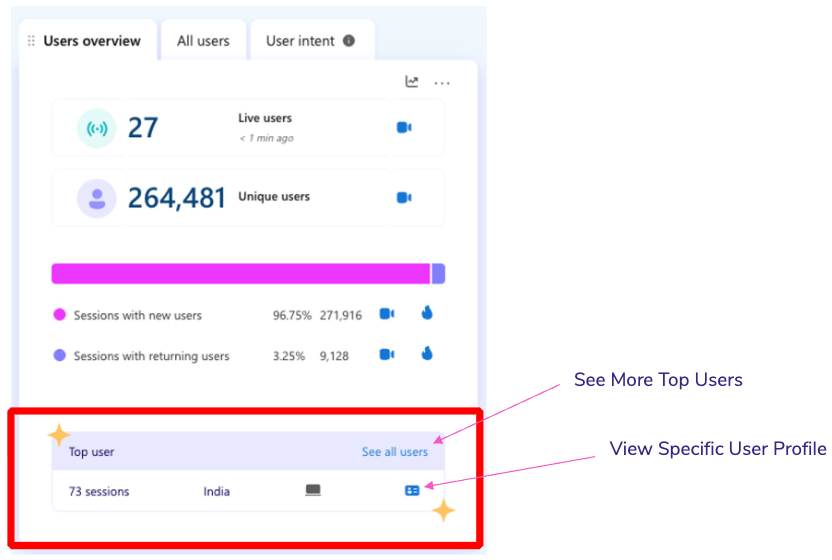The height and width of the screenshot is (560, 832).
Task: Select the Users overview tab
Action: [x=92, y=41]
